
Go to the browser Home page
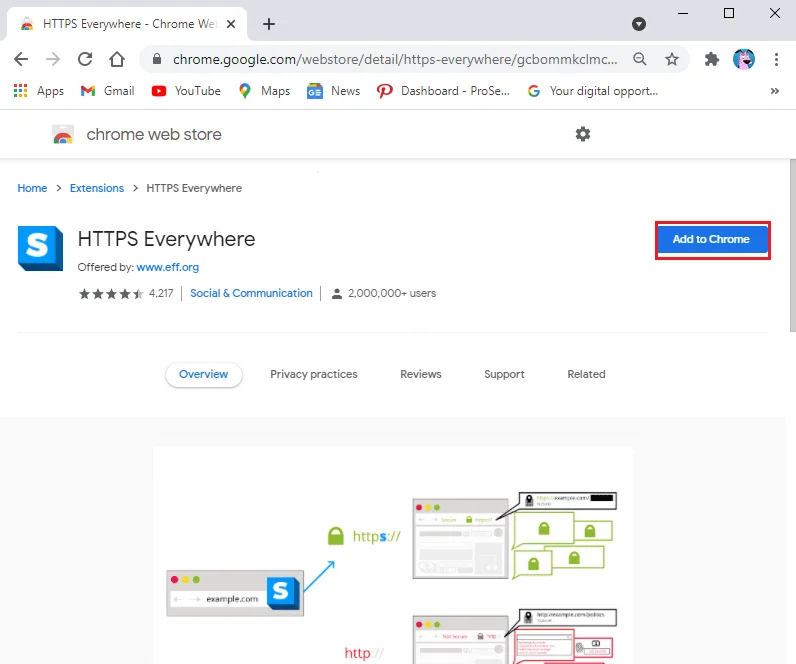point(117,59)
